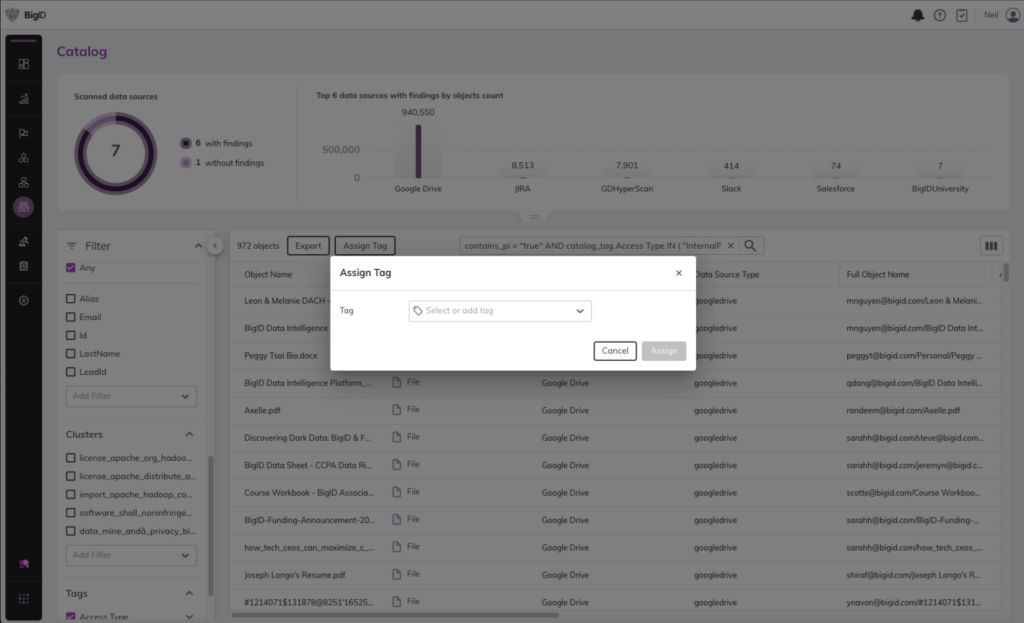Open the help question mark icon

pyautogui.click(x=940, y=15)
